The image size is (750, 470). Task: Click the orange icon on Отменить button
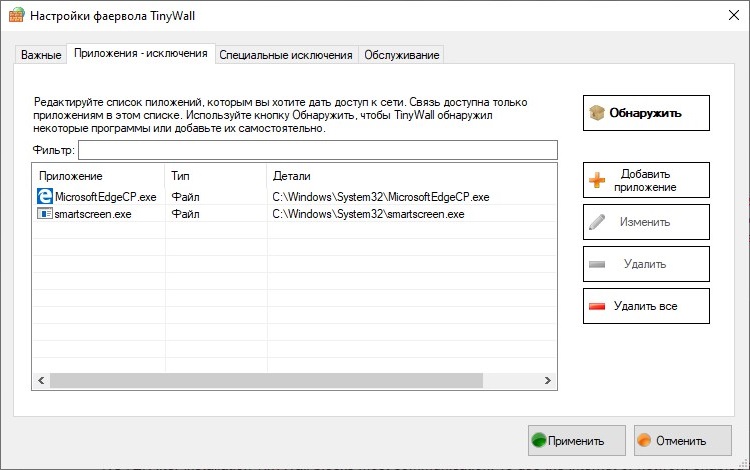click(645, 440)
